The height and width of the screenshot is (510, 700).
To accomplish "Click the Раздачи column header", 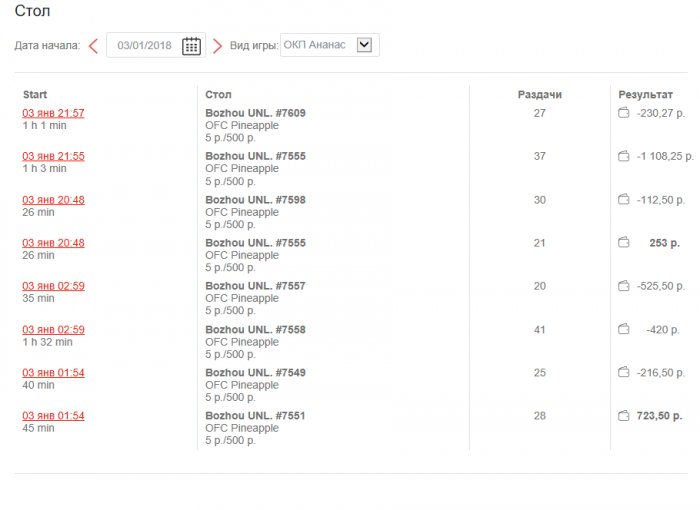I will pos(540,95).
